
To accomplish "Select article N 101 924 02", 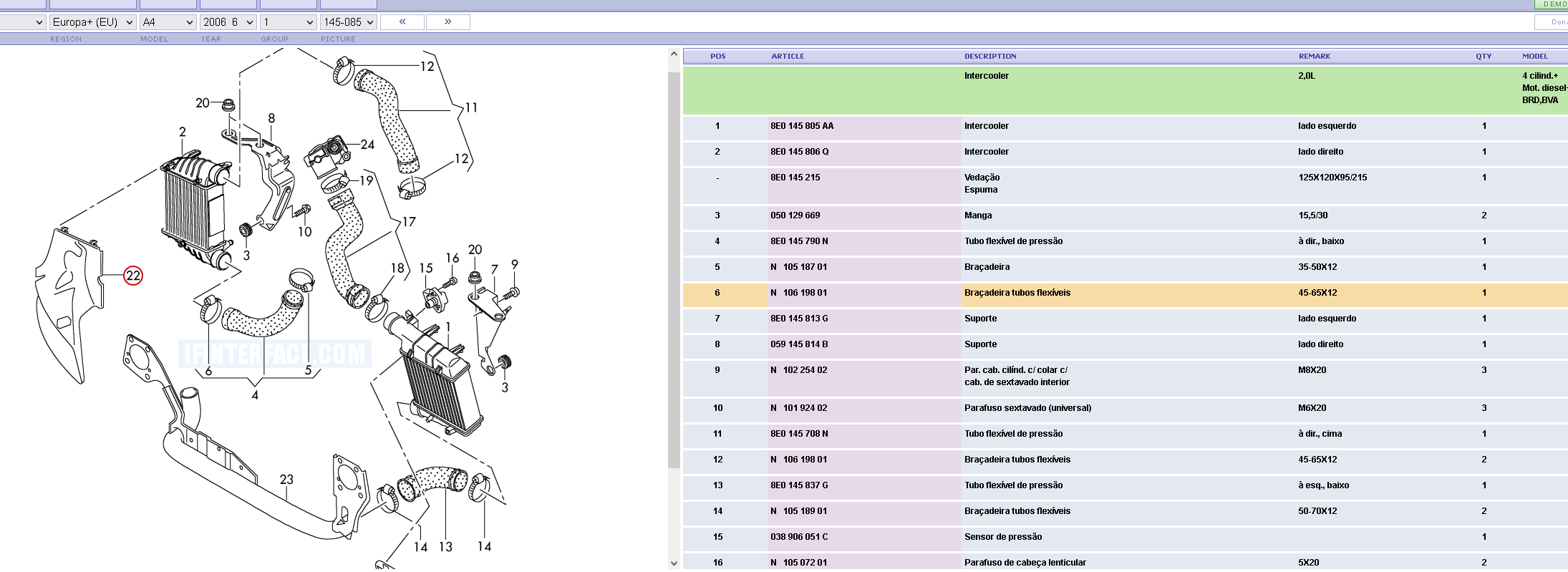I will [x=798, y=408].
